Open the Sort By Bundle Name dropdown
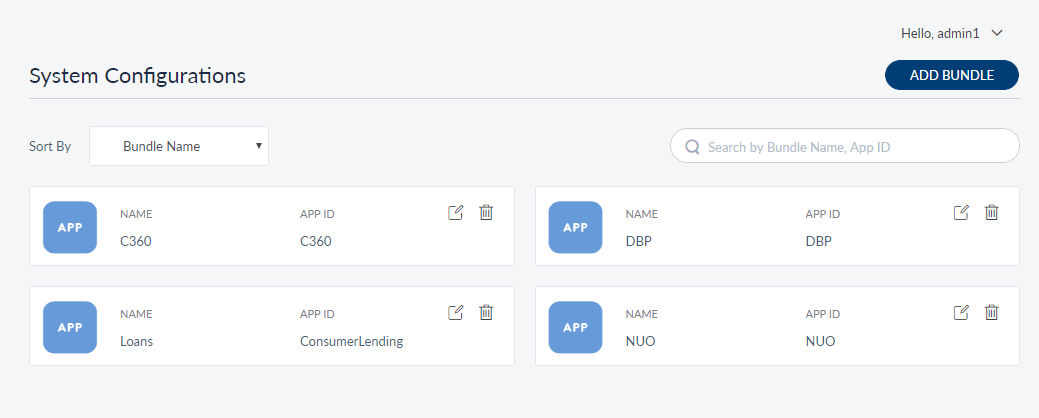Viewport: 1039px width, 418px height. click(179, 146)
